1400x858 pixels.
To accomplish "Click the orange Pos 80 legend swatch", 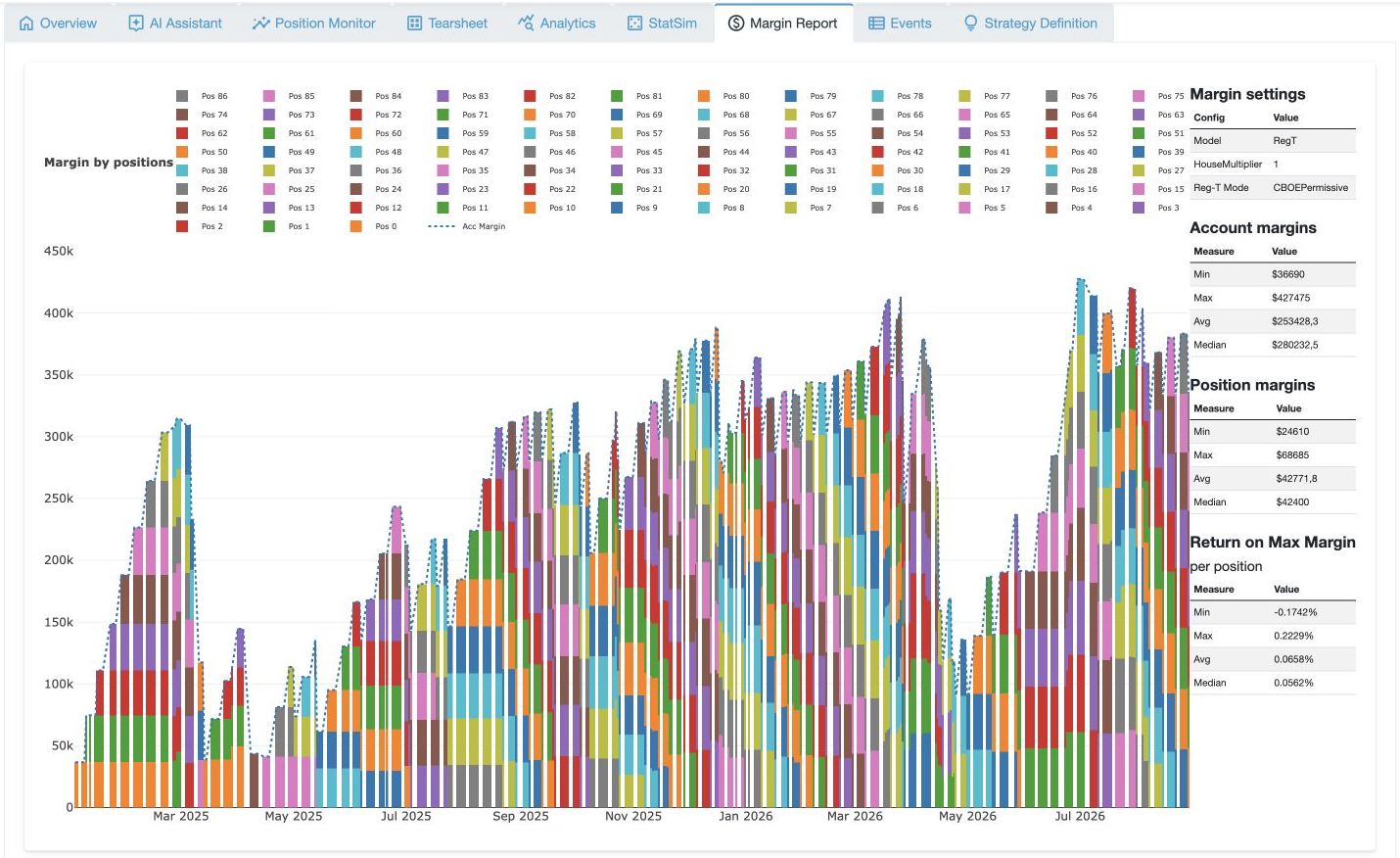I will click(x=704, y=96).
